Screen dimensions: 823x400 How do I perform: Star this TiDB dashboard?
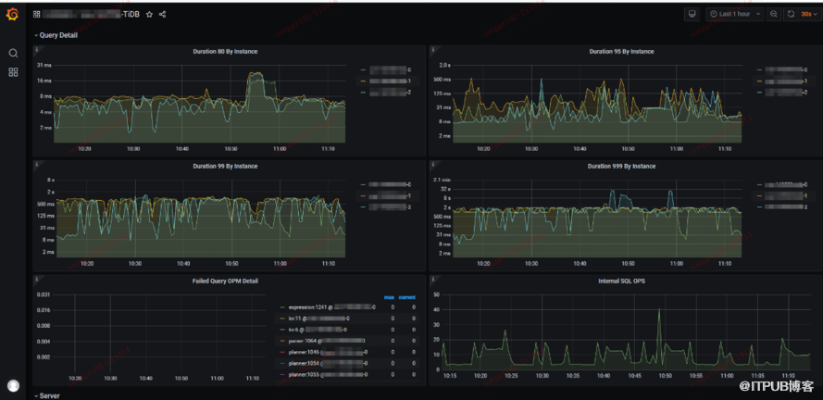pyautogui.click(x=149, y=15)
